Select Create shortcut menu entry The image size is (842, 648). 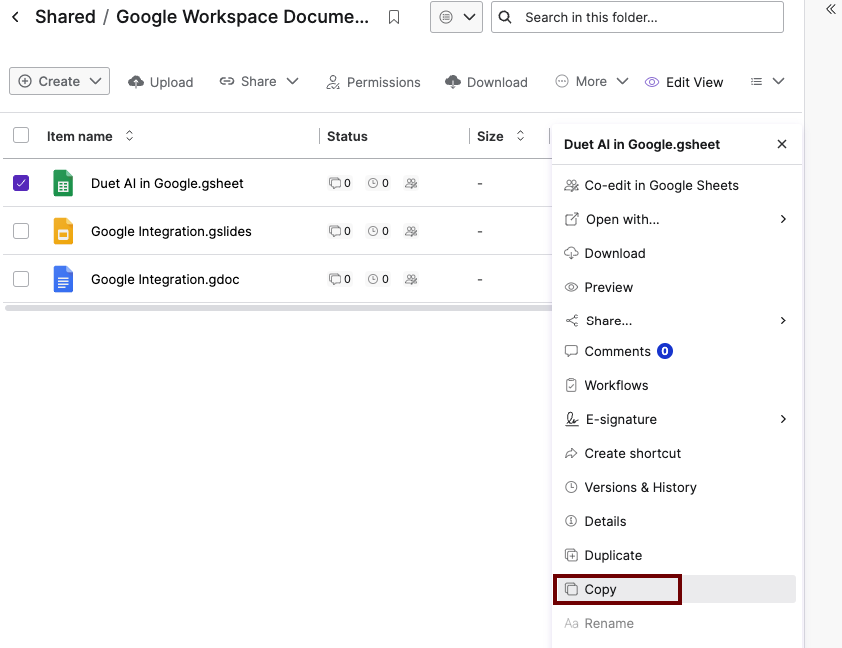[677, 453]
